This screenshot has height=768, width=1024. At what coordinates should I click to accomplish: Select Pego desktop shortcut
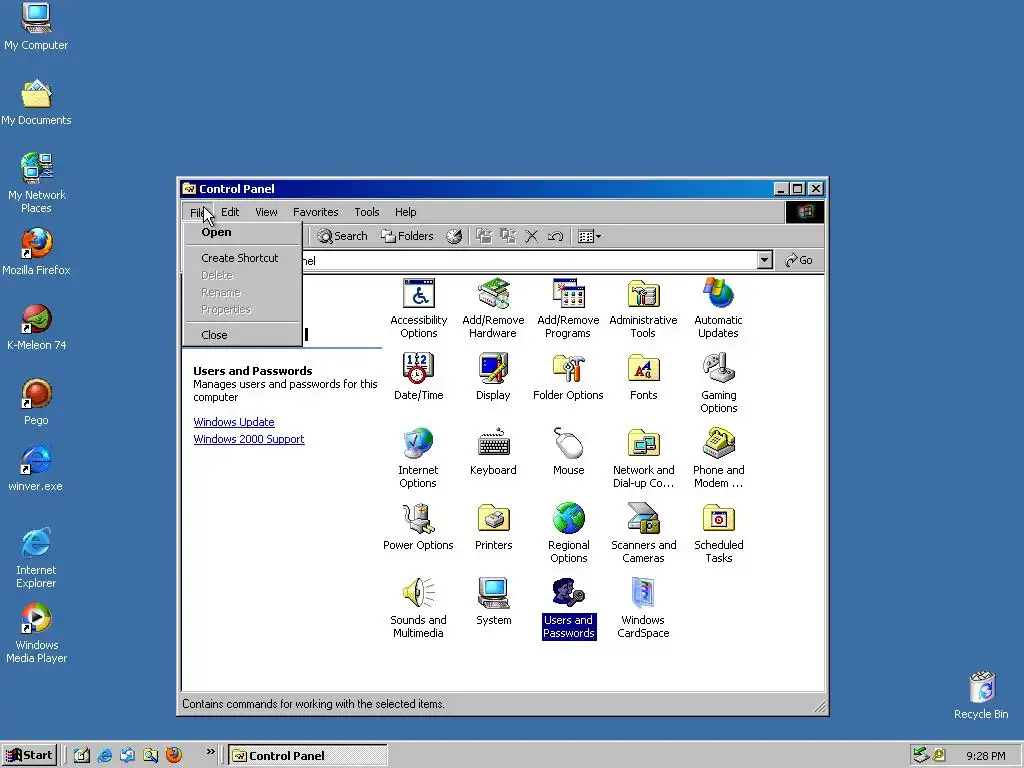[x=36, y=402]
